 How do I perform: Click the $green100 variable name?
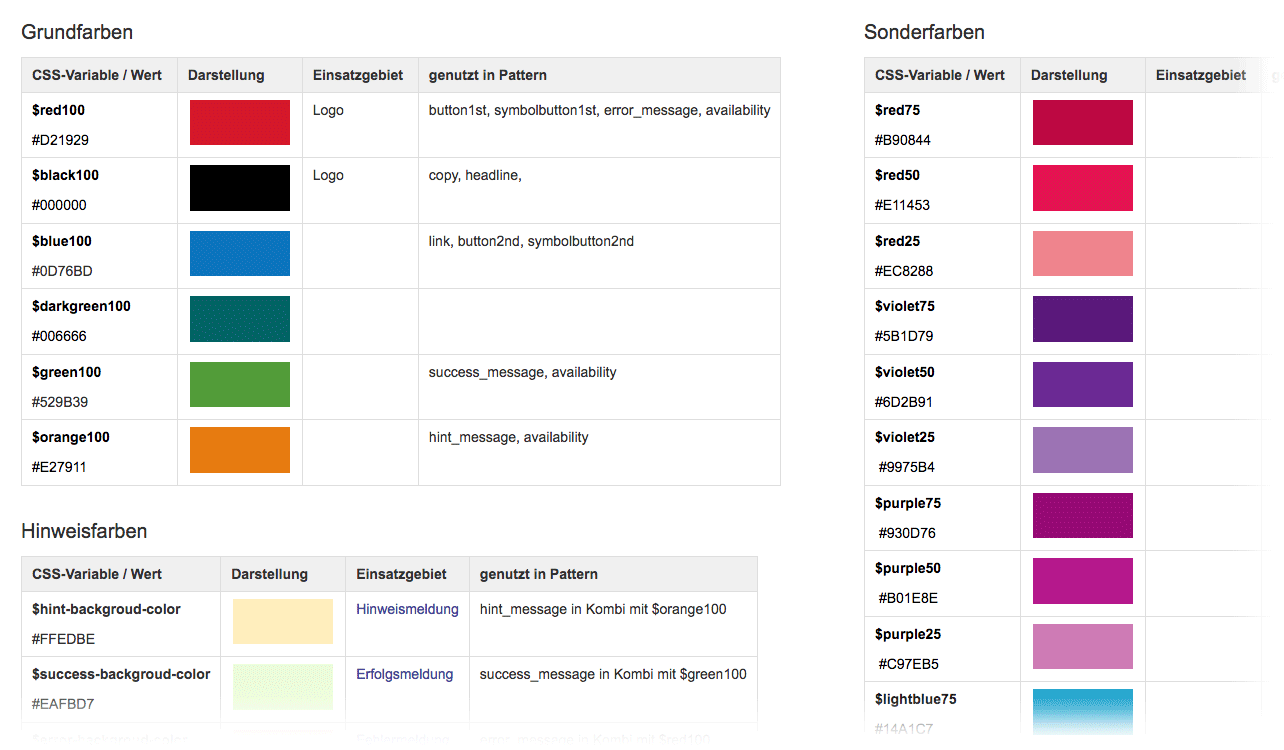66,372
